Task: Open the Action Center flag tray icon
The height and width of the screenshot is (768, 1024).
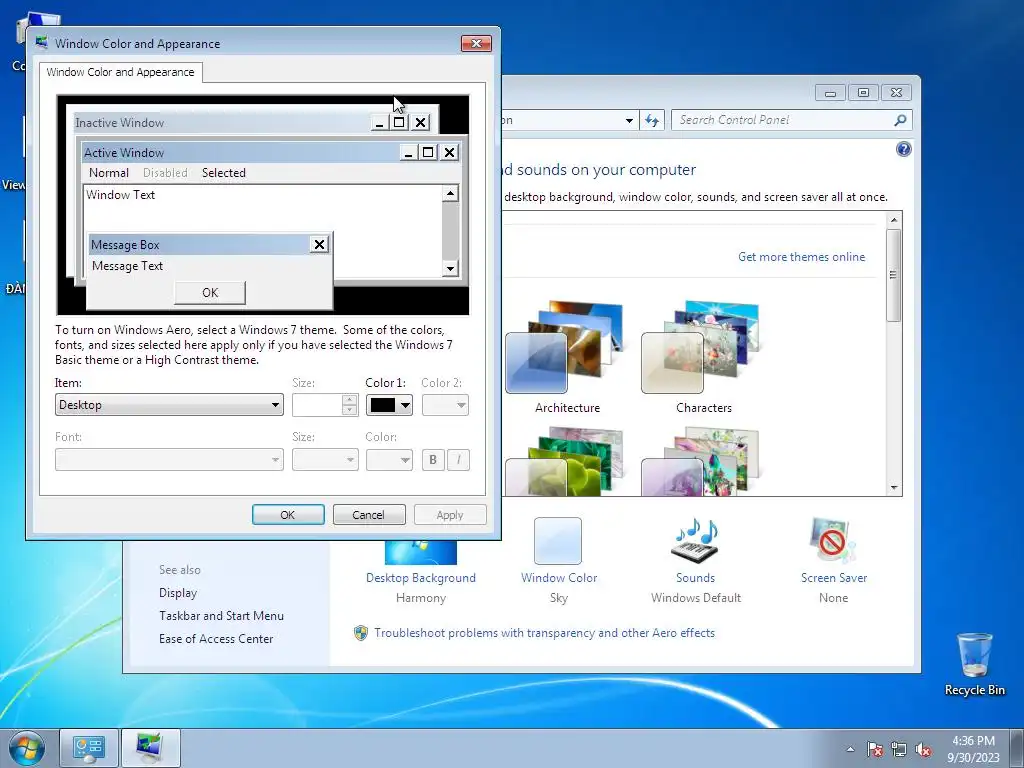Action: tap(874, 749)
